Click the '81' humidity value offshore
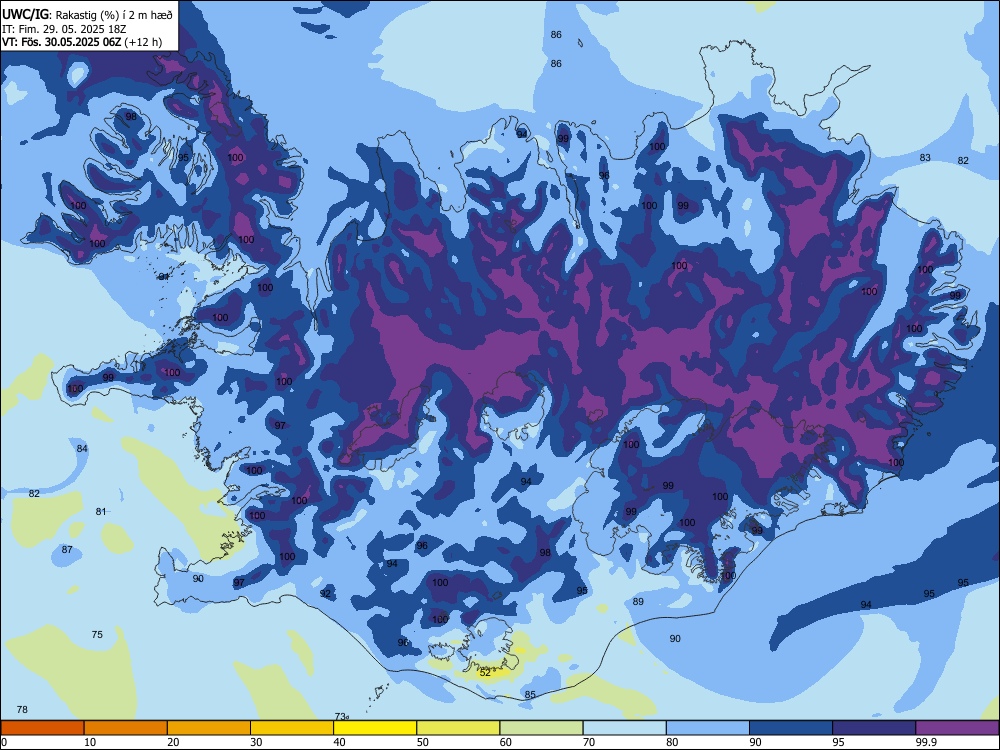Screen dimensions: 1000x750 (101, 511)
